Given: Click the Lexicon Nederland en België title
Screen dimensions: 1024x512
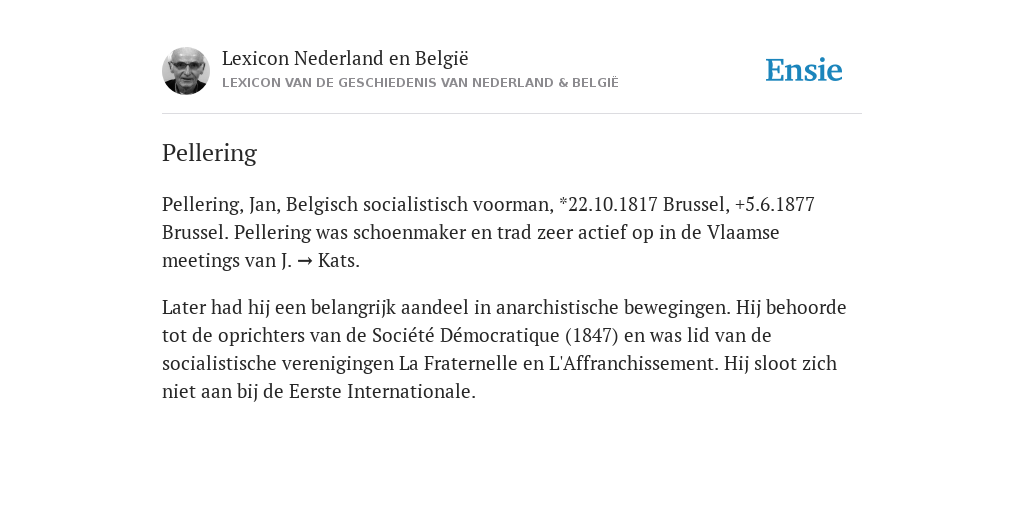Looking at the screenshot, I should pyautogui.click(x=345, y=58).
